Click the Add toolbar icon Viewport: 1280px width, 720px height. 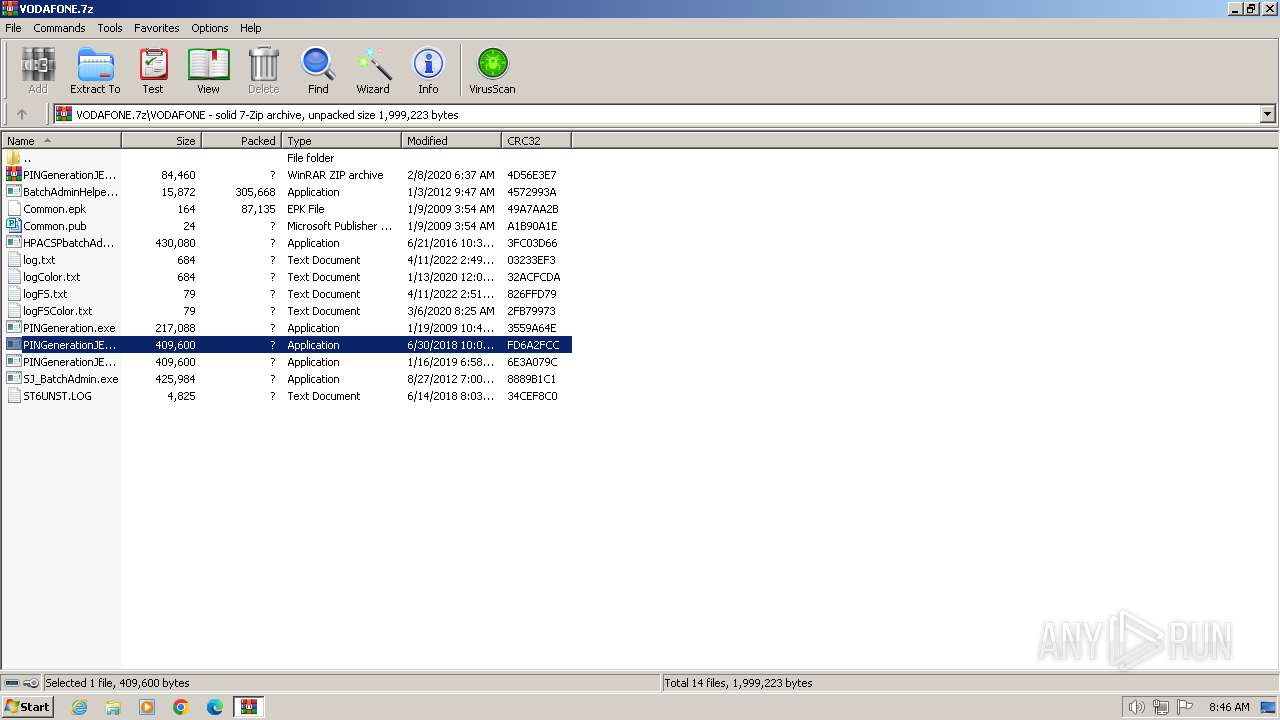point(38,71)
